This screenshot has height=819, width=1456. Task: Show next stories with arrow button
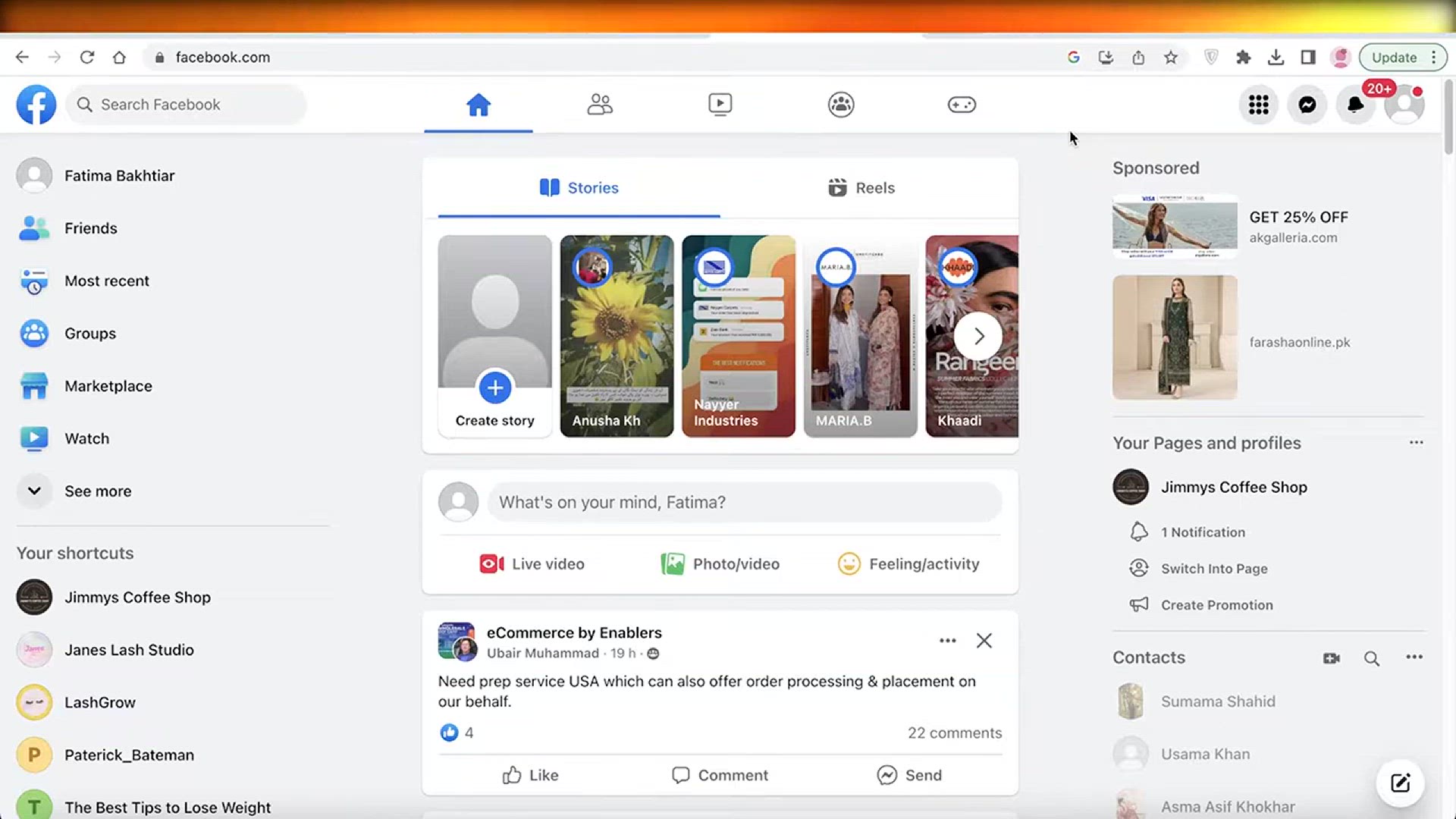coord(978,336)
